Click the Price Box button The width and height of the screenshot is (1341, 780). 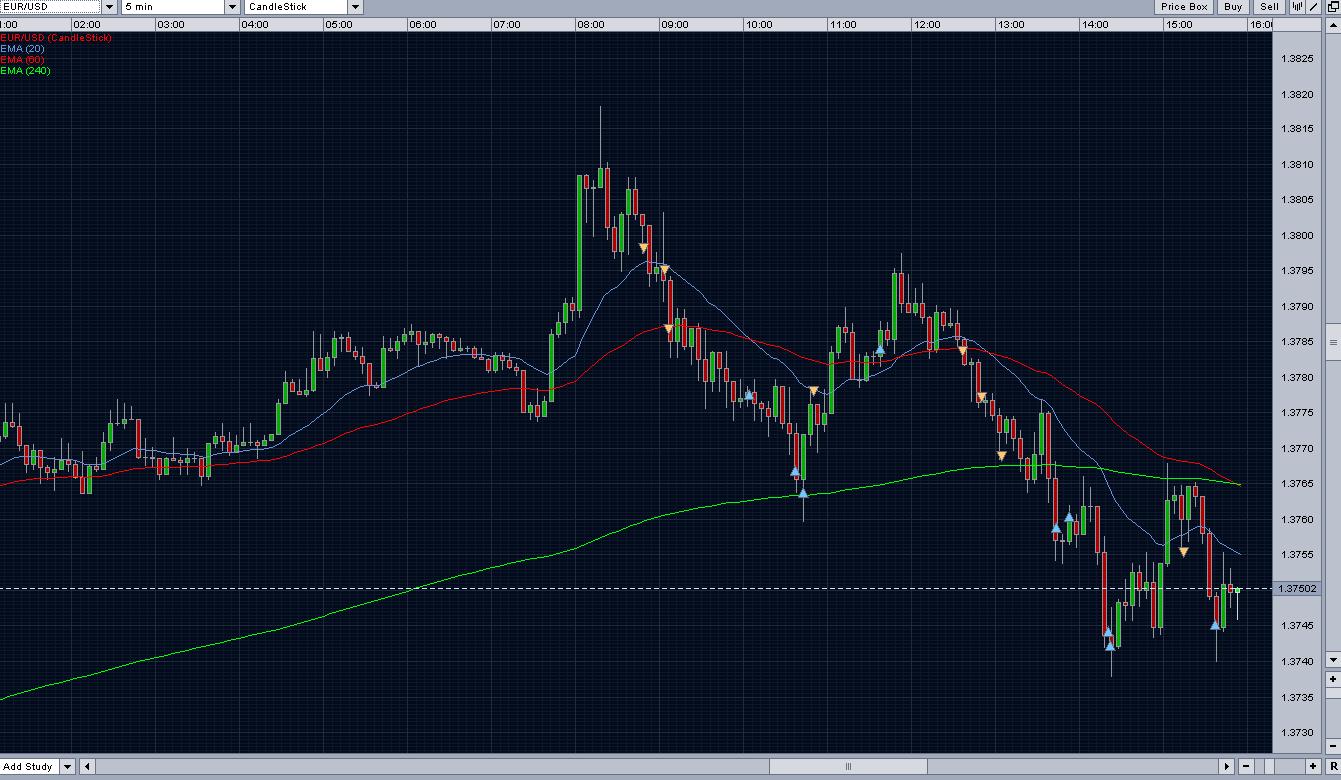point(1185,7)
